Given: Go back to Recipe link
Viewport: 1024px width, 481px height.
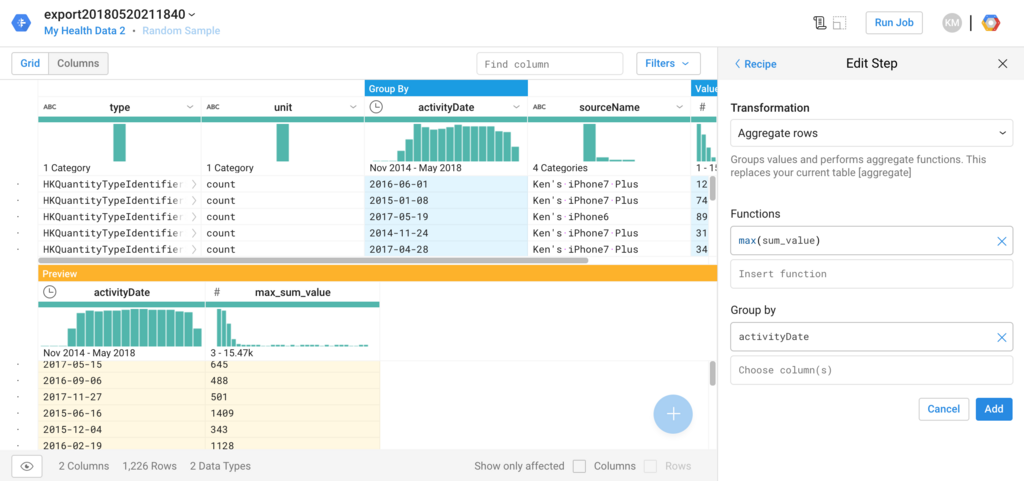Looking at the screenshot, I should [x=755, y=64].
